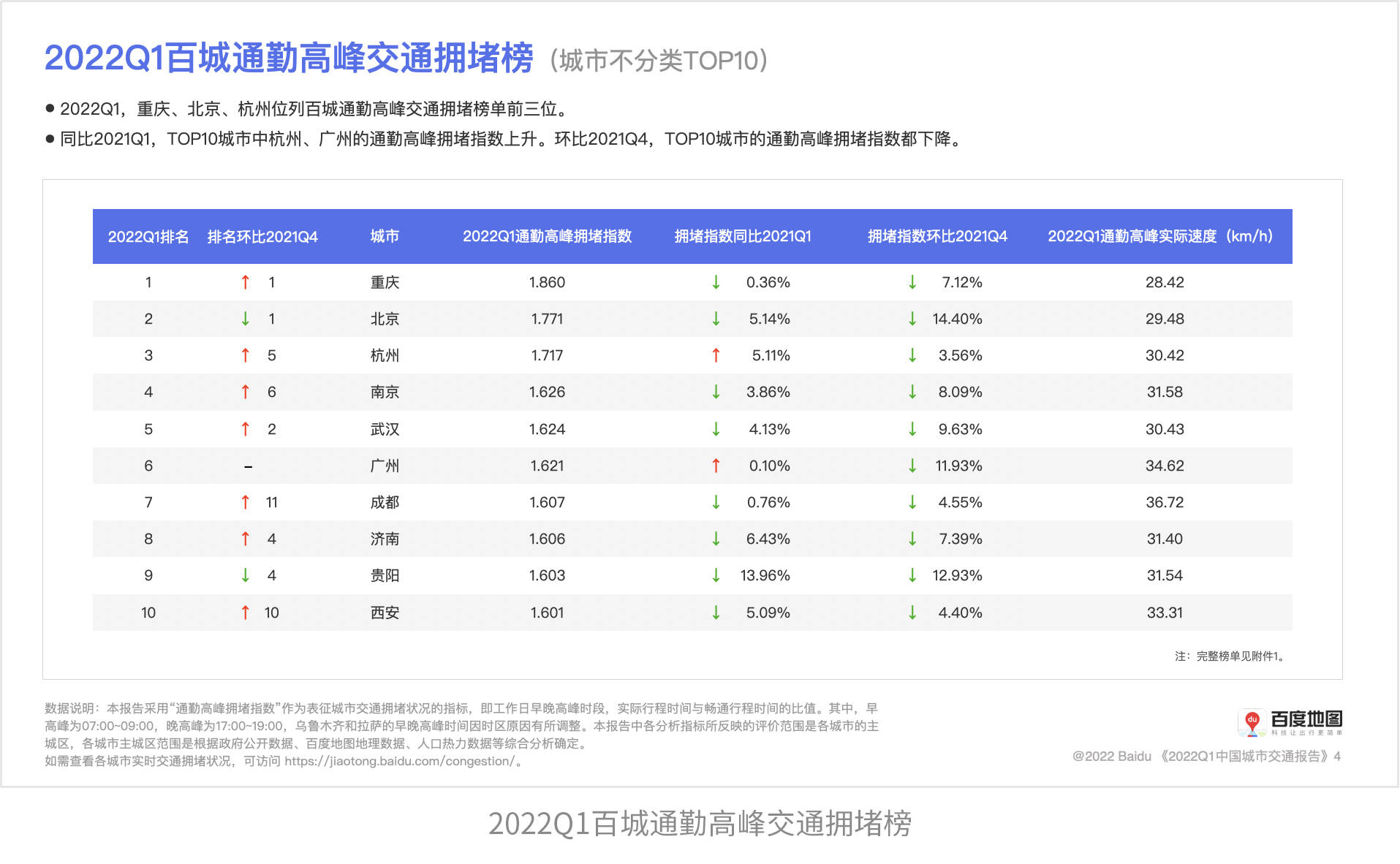Click the 城市 column header
The width and height of the screenshot is (1400, 864).
[385, 236]
